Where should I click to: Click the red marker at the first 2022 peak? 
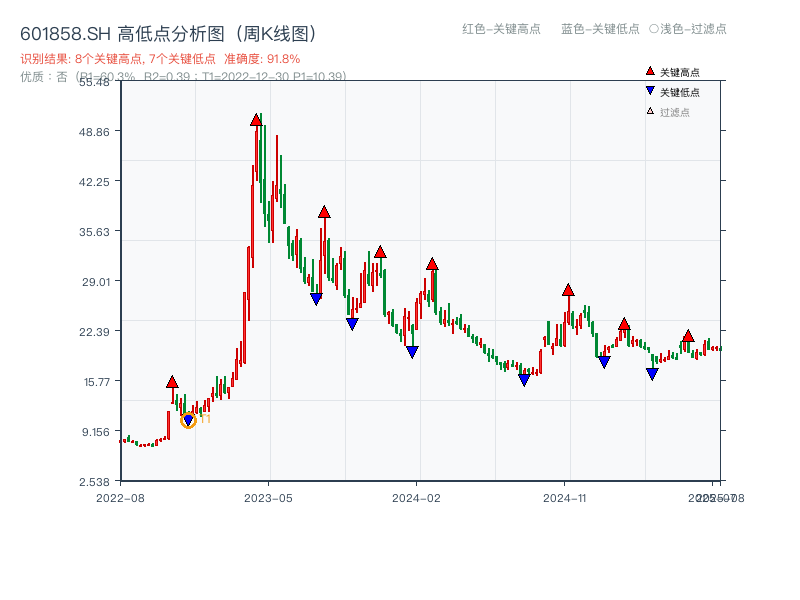(x=172, y=381)
